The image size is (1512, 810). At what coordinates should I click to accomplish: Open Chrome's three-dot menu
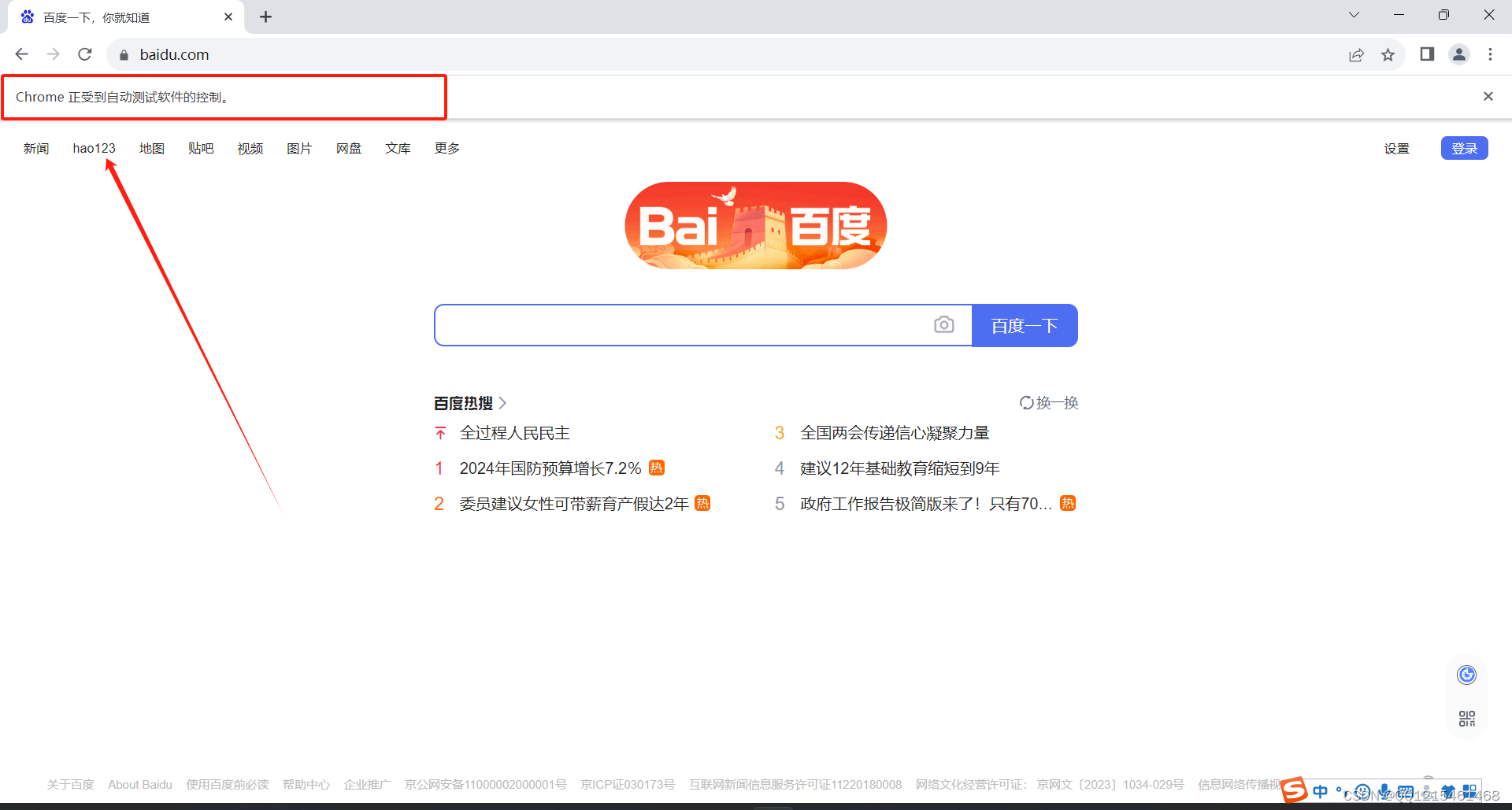pyautogui.click(x=1490, y=54)
